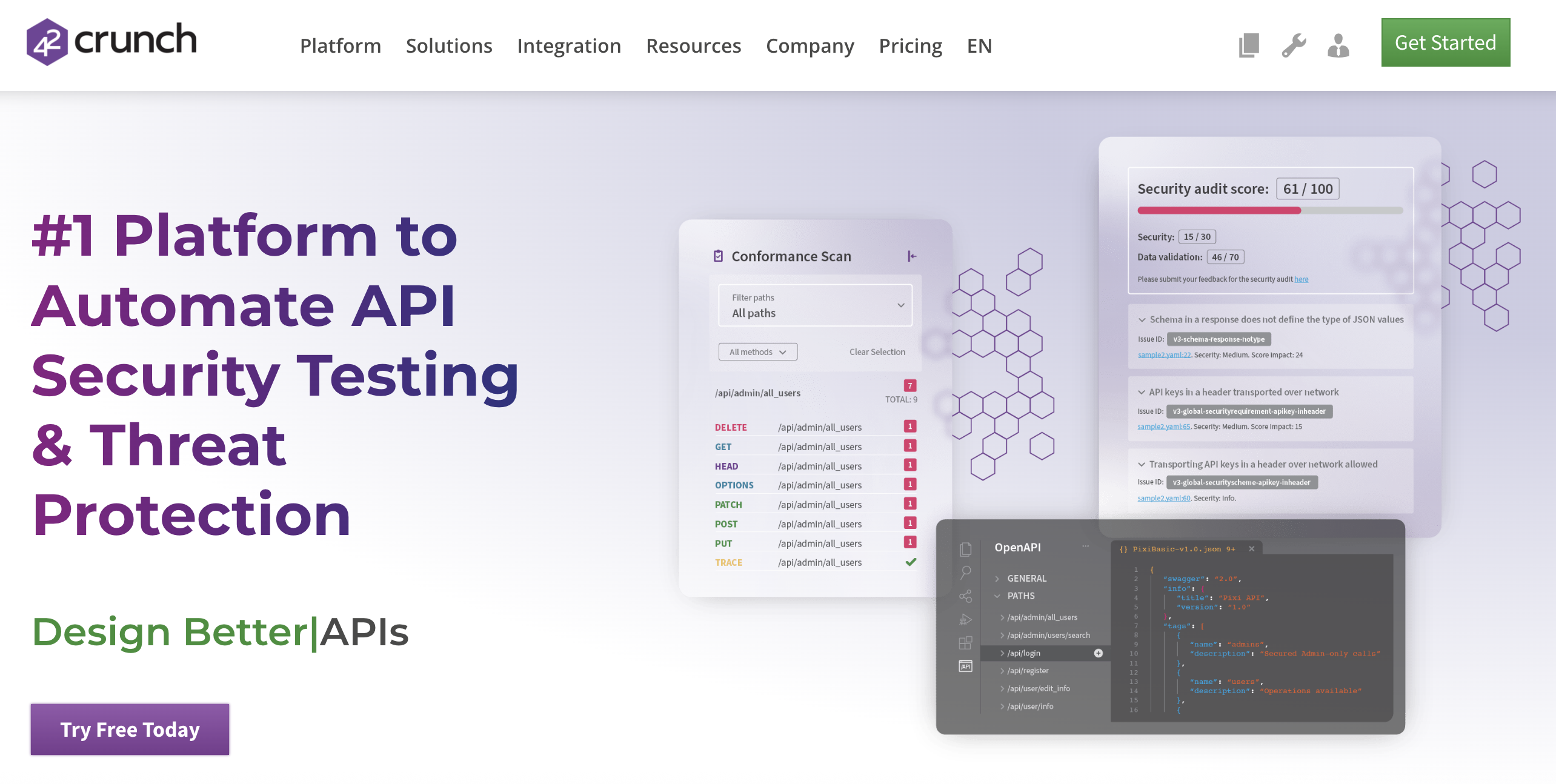Open the documentation pages icon in header

tap(1249, 45)
